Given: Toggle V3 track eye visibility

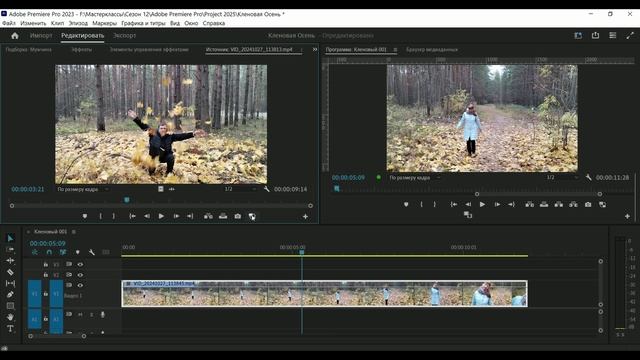Looking at the screenshot, I should point(80,264).
